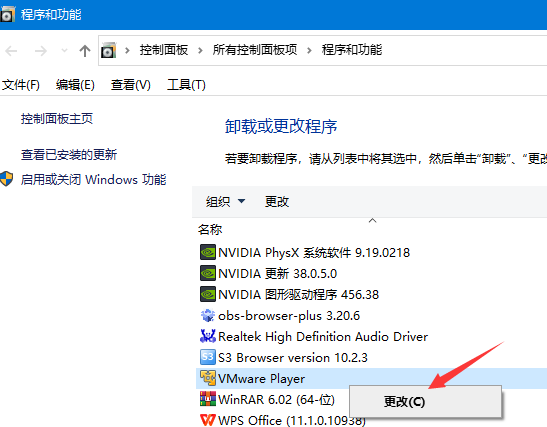
Task: Open the 工具(T) menu
Action: [186, 85]
